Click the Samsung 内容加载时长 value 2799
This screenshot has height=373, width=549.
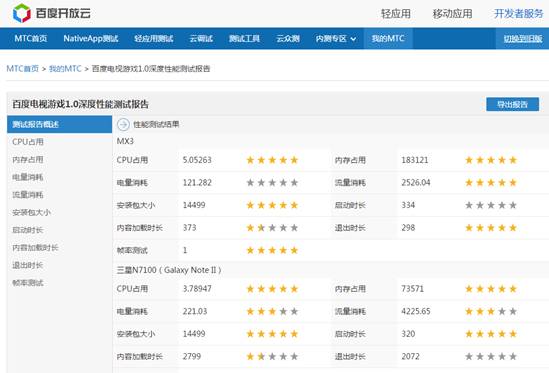(192, 357)
